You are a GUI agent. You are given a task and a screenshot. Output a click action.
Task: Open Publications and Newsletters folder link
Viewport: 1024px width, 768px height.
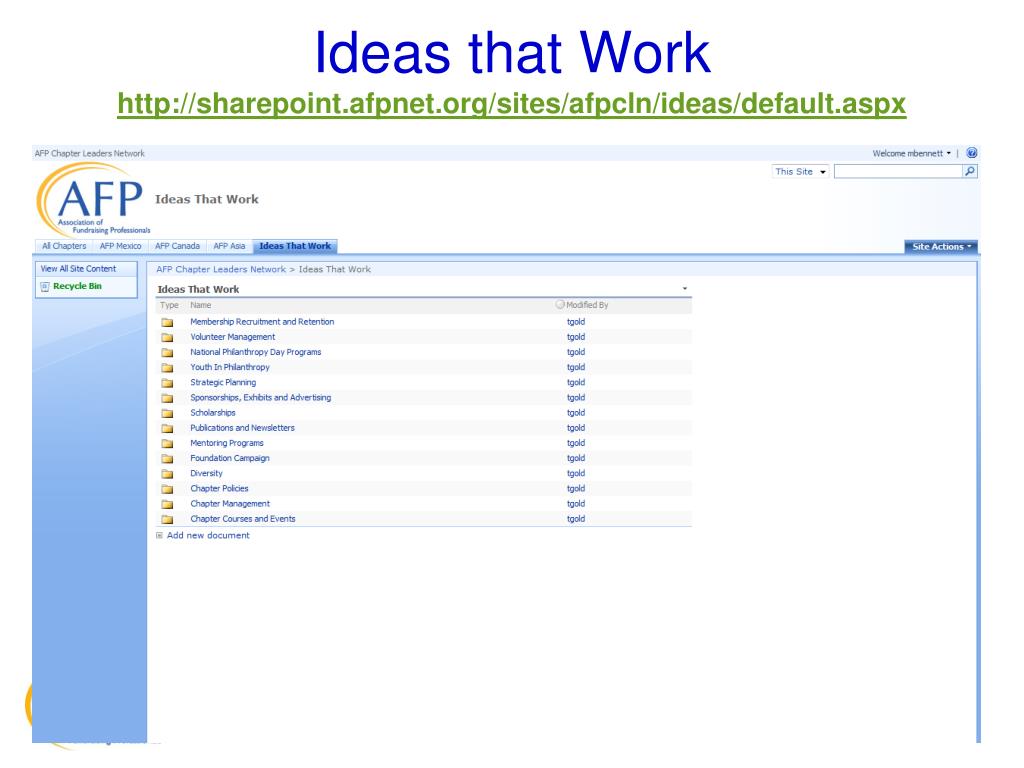(242, 428)
